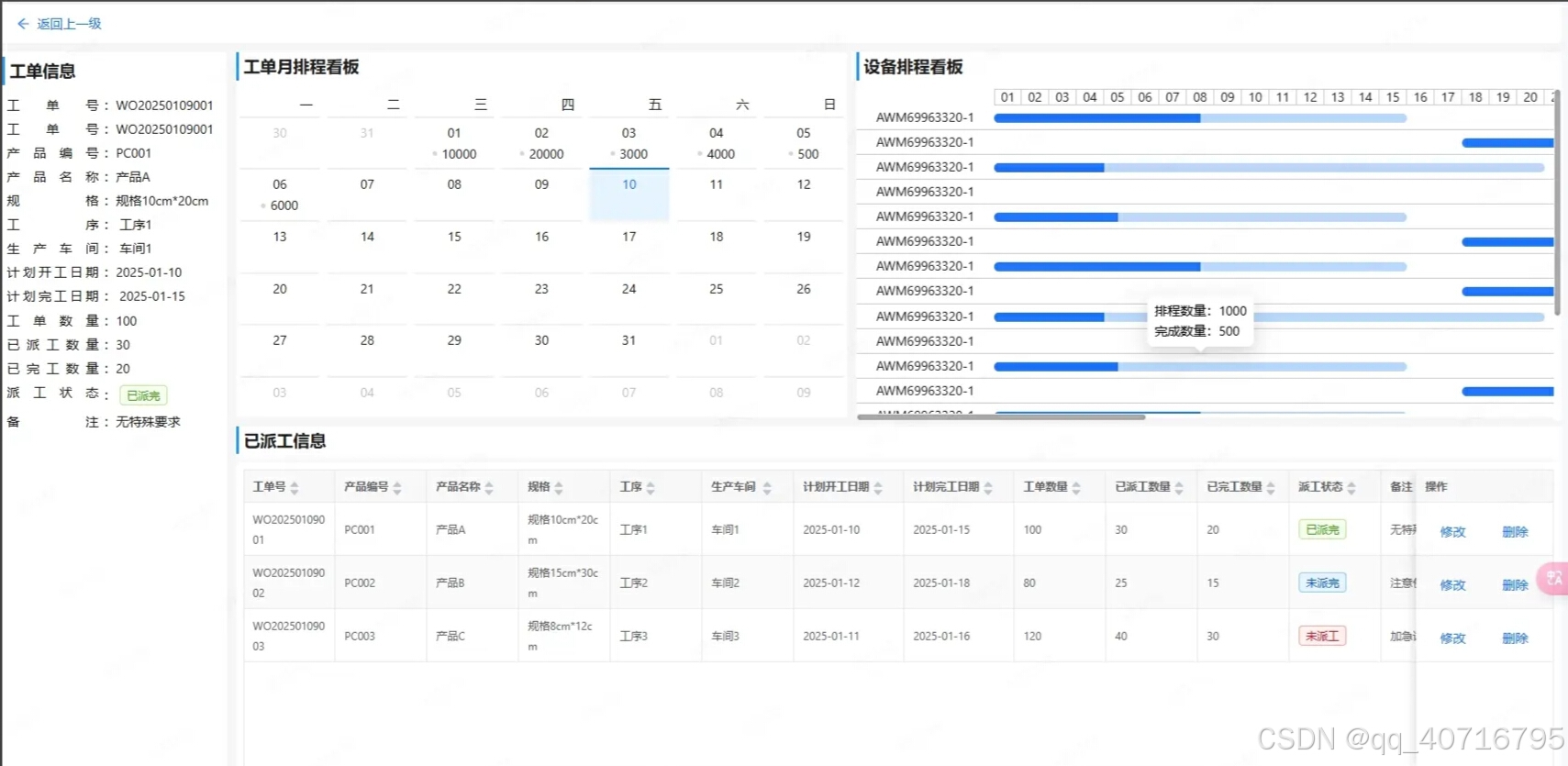Sort table by 工单数量 column

pos(1076,488)
